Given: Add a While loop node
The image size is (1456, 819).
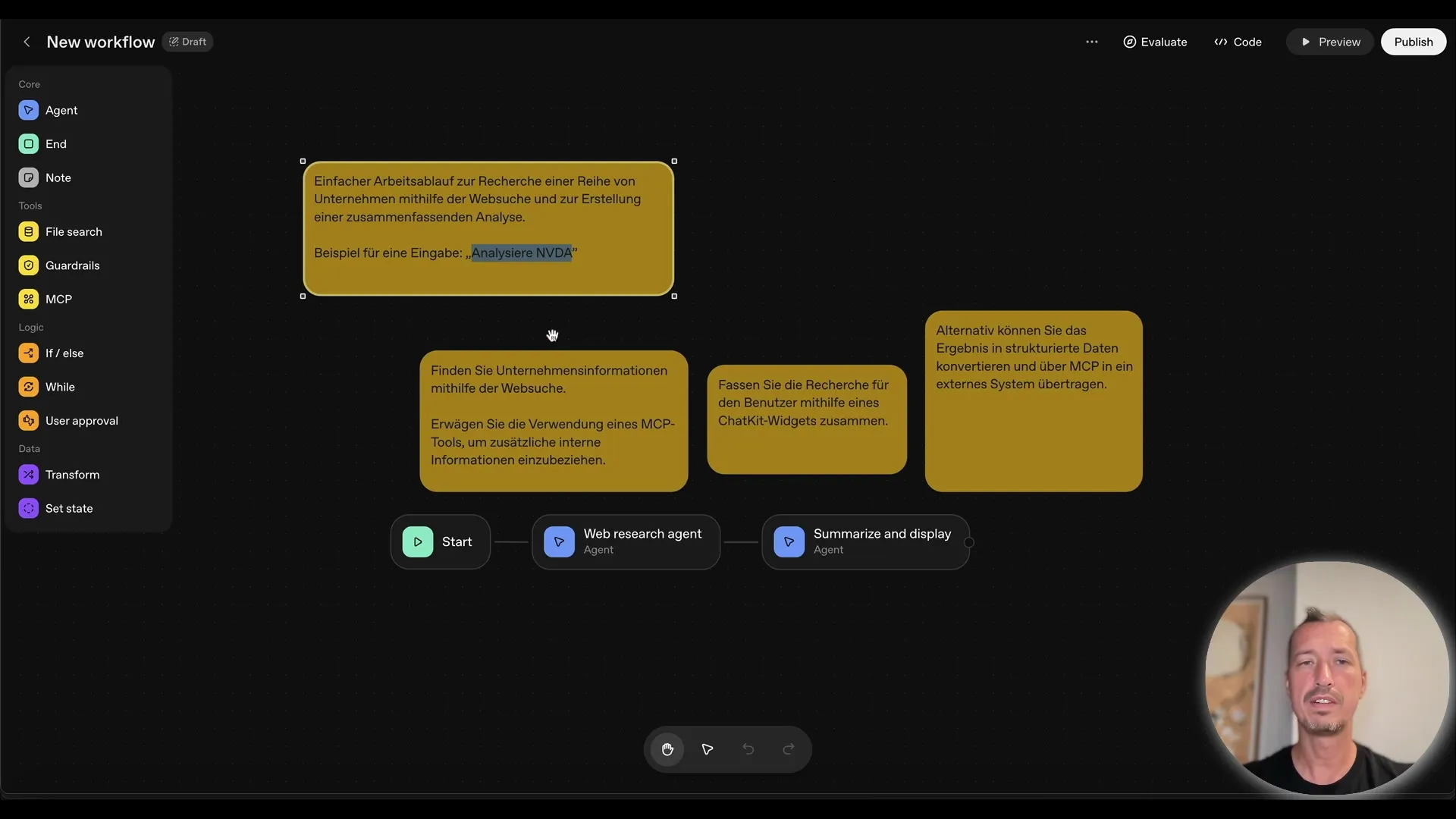Looking at the screenshot, I should pos(60,387).
